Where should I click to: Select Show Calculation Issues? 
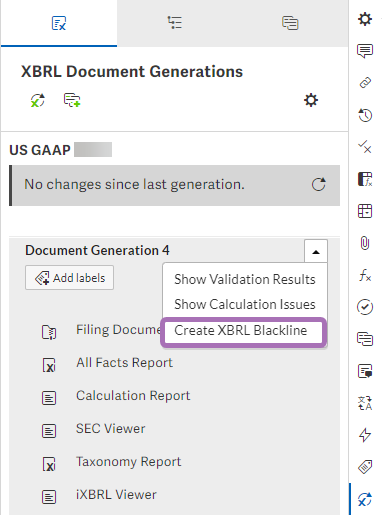(x=245, y=304)
